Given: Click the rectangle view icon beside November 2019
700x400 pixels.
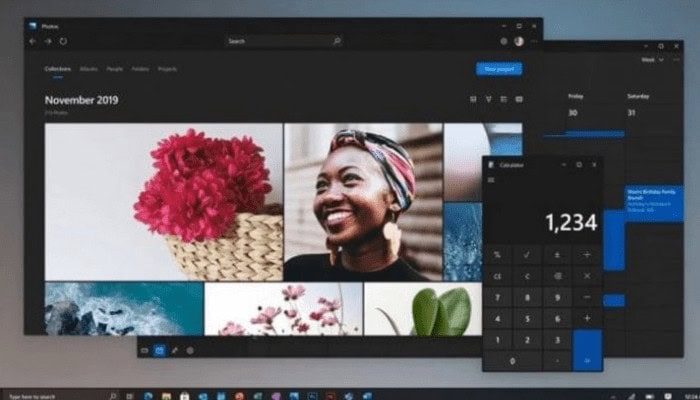Looking at the screenshot, I should (519, 99).
